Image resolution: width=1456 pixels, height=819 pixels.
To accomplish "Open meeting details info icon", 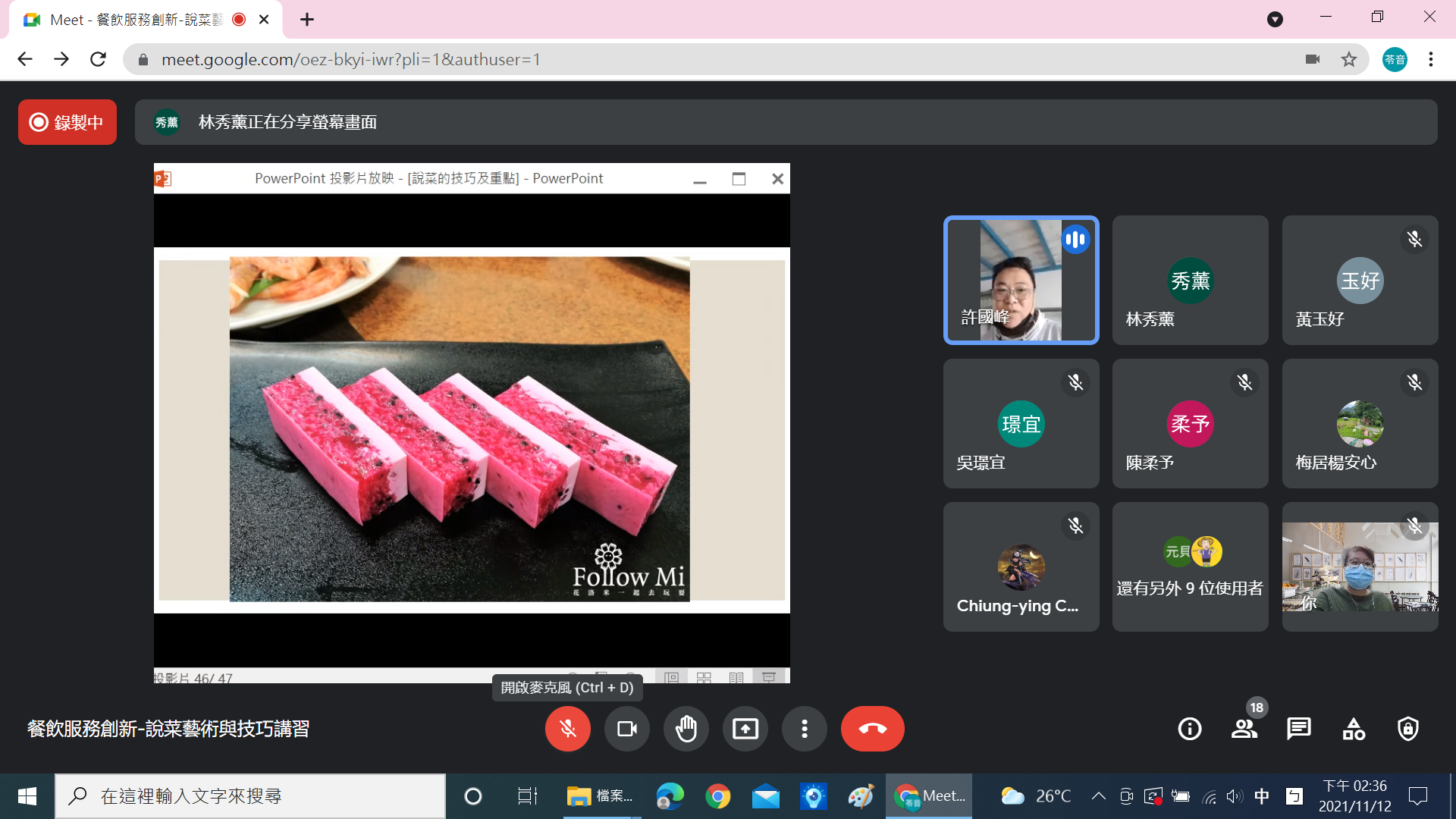I will pos(1189,729).
